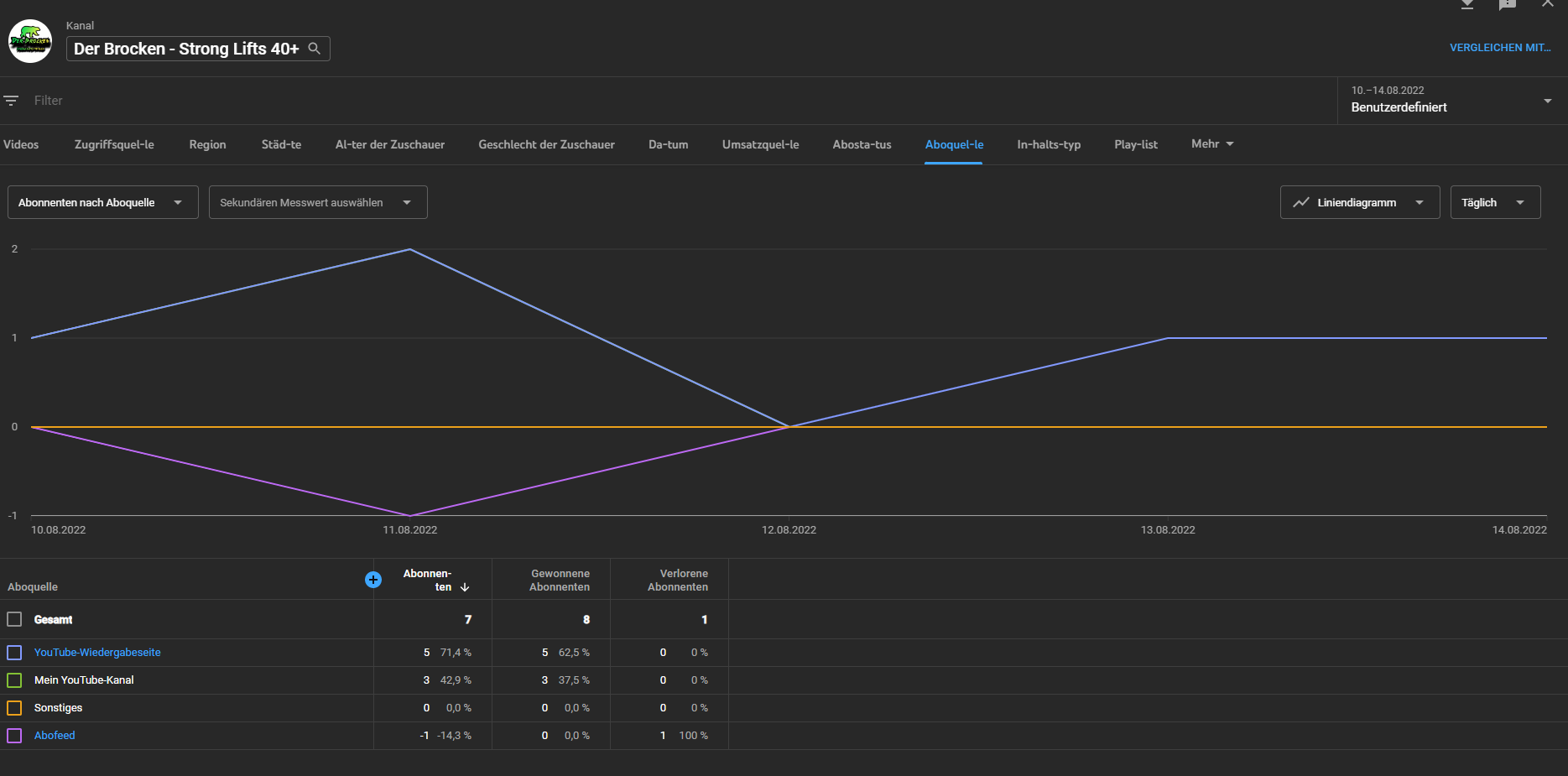Click the blue plus add-metric icon
1568x776 pixels.
pos(373,580)
